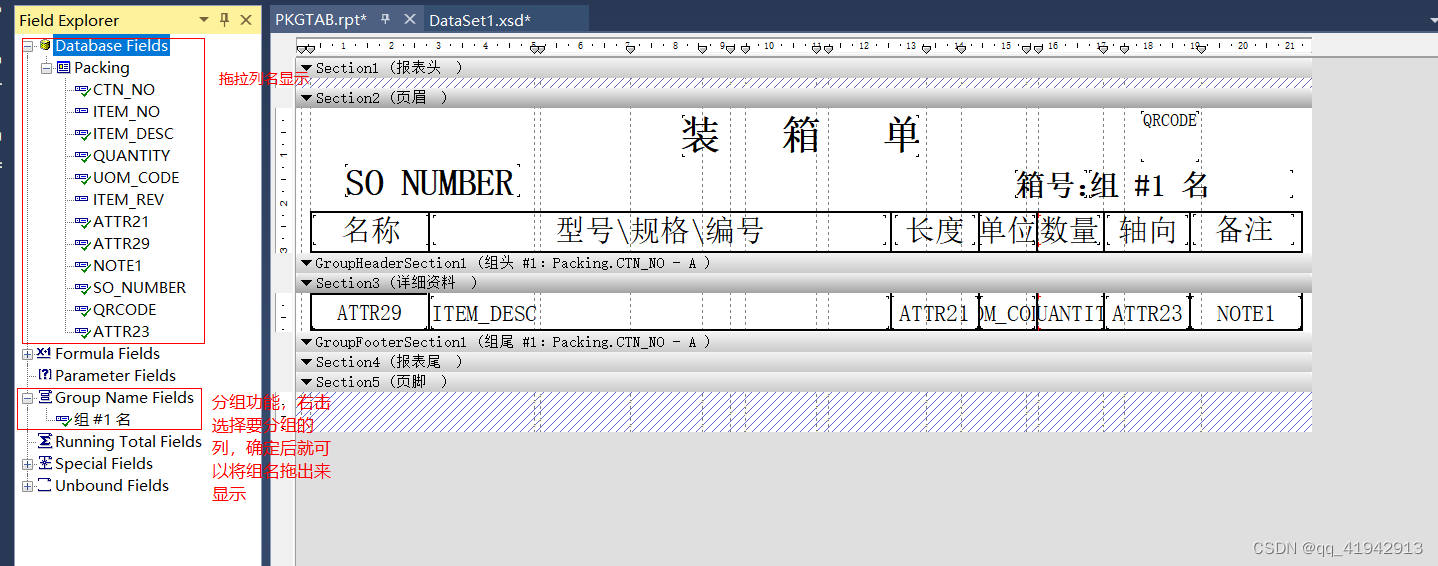Switch to the PKGTAB.rpt tab
The width and height of the screenshot is (1438, 566).
pyautogui.click(x=321, y=20)
